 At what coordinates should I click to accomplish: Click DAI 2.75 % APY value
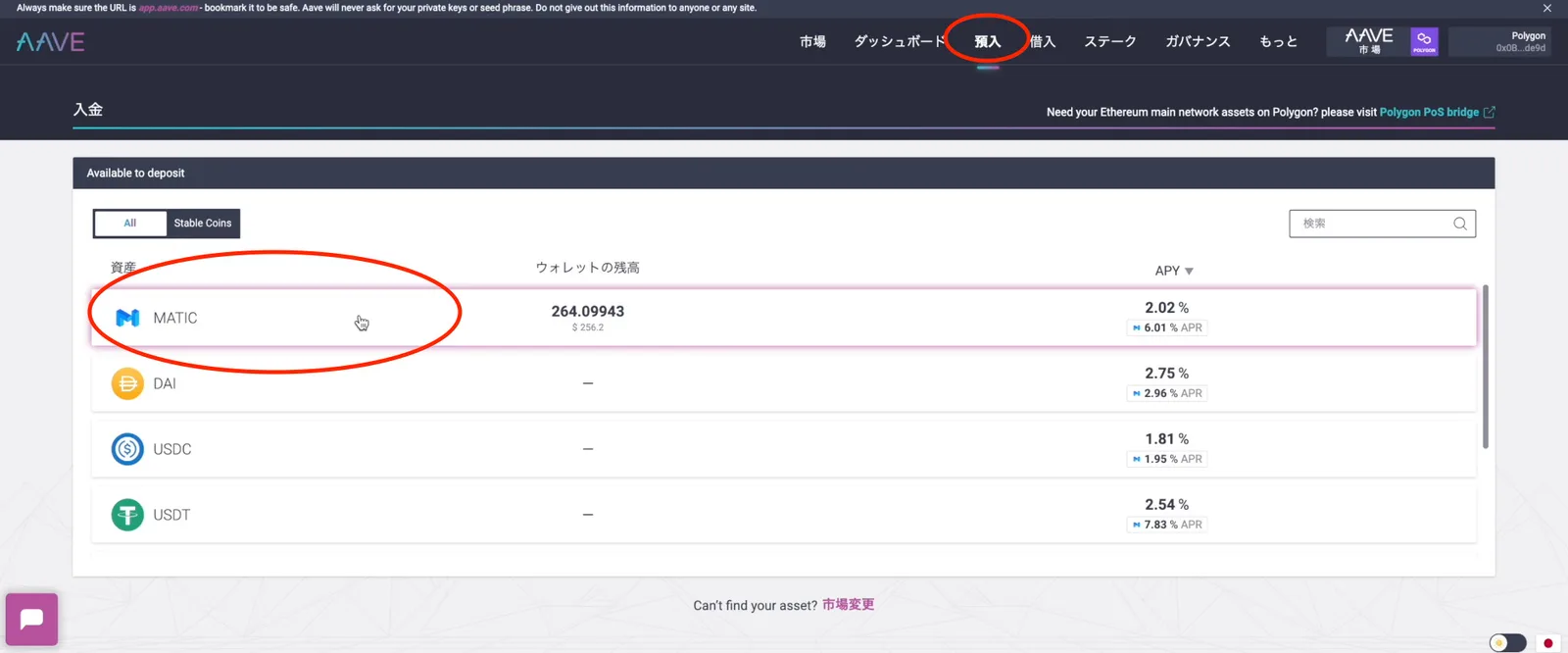[x=1166, y=374]
